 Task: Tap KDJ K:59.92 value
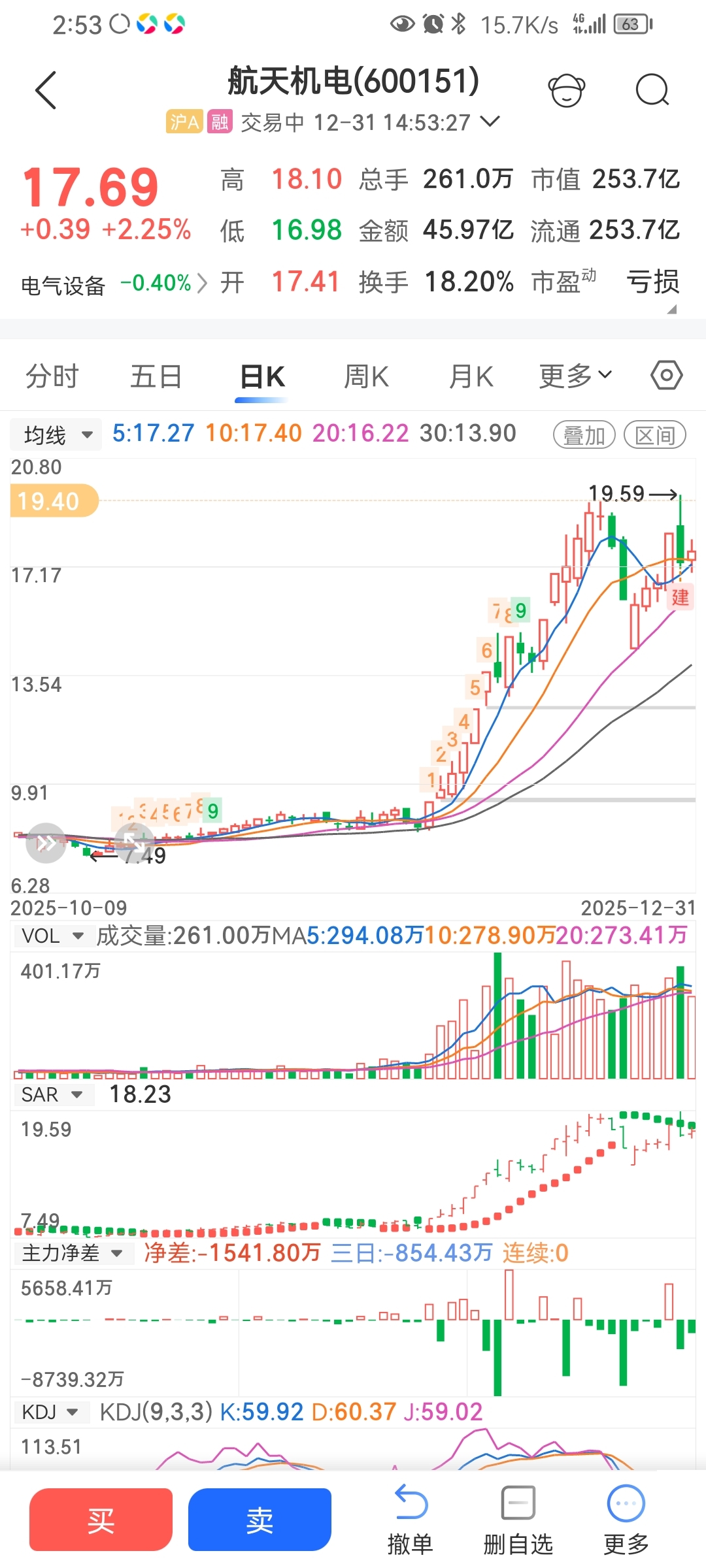click(261, 1412)
